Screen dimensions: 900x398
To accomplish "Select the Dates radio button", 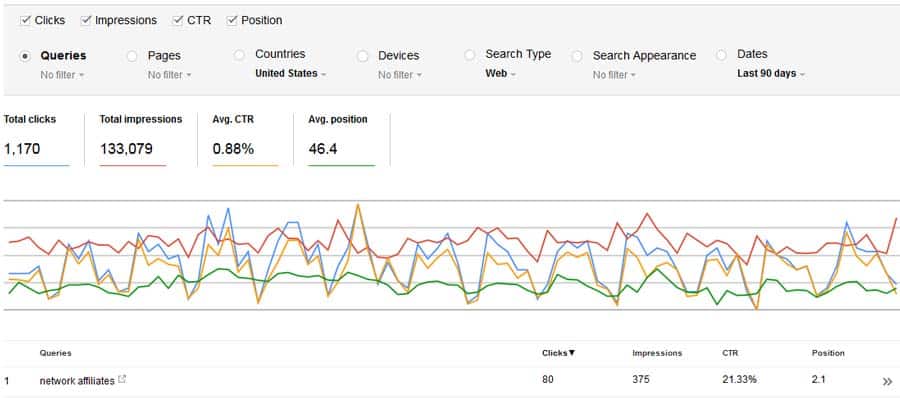I will pos(721,55).
